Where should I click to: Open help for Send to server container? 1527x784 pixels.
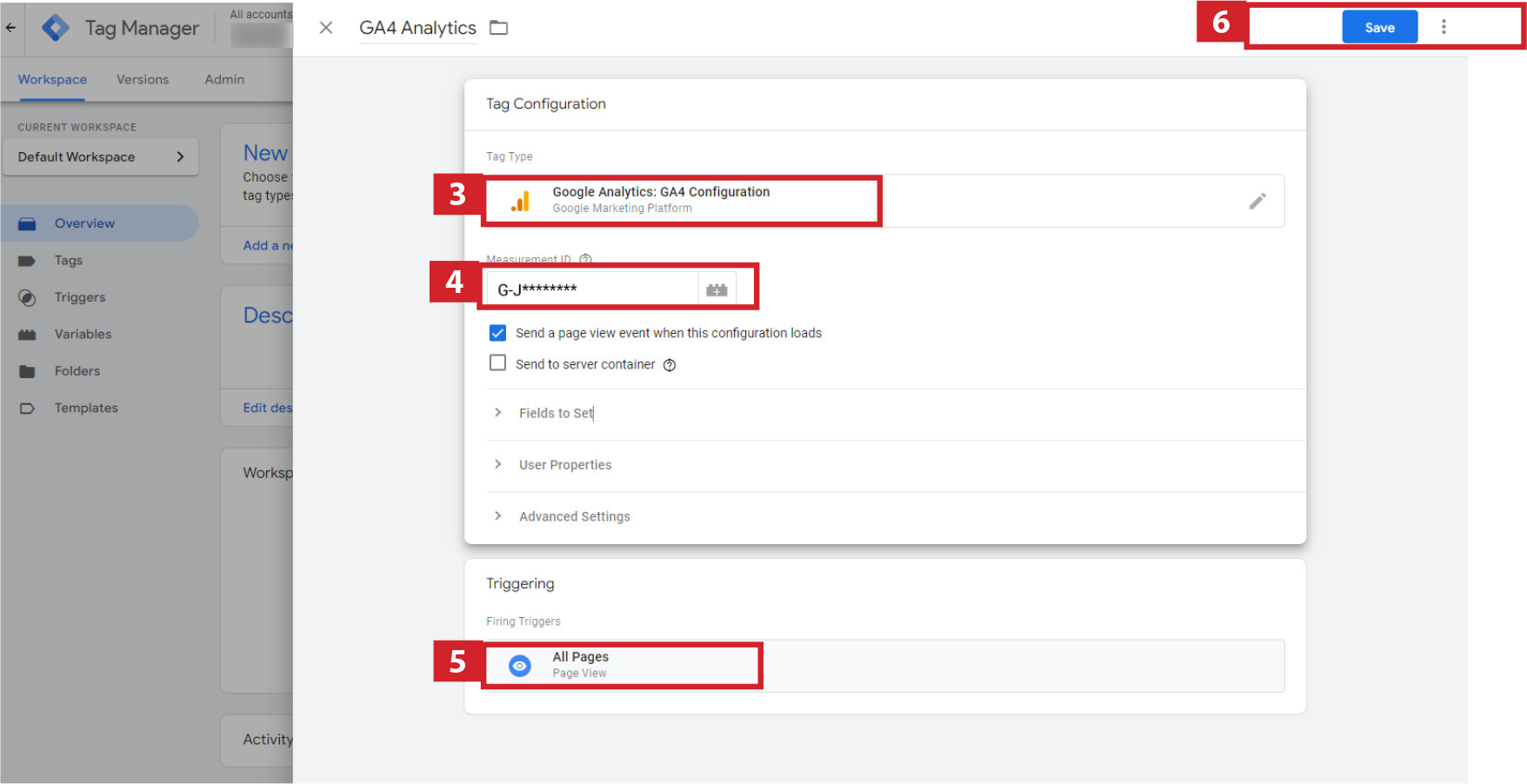pos(670,365)
